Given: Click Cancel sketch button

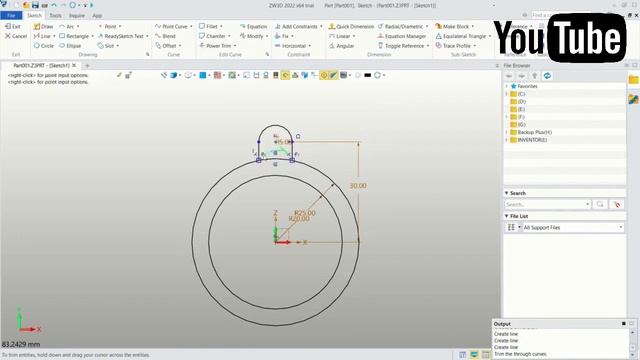Looking at the screenshot, I should [x=16, y=36].
